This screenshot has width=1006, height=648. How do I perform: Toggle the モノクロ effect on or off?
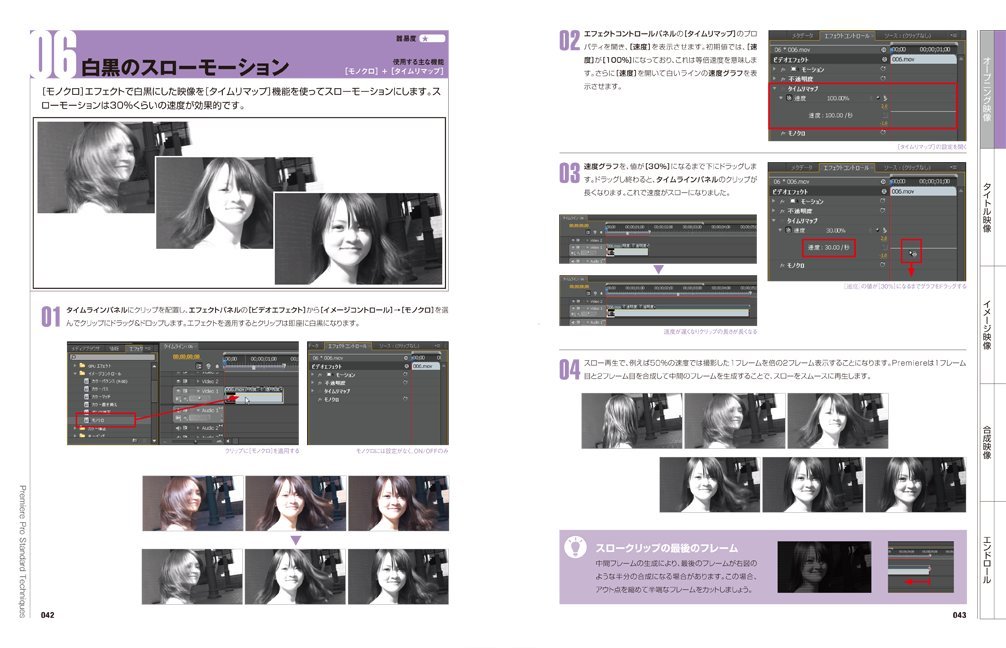point(782,130)
